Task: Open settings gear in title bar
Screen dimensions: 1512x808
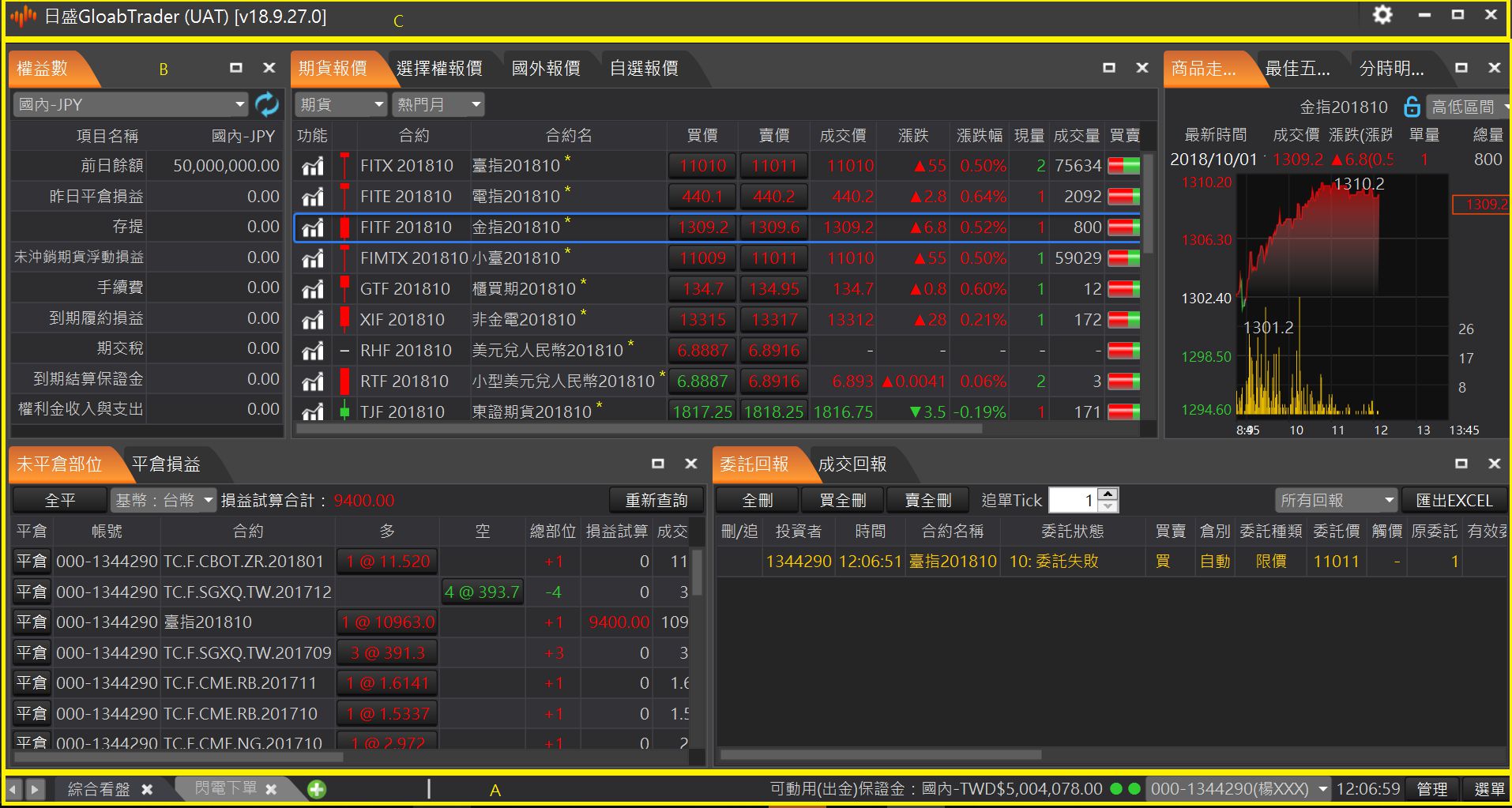Action: [x=1382, y=15]
